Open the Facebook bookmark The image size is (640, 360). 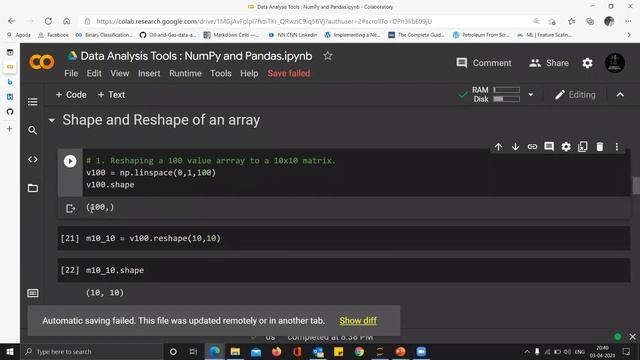(53, 35)
